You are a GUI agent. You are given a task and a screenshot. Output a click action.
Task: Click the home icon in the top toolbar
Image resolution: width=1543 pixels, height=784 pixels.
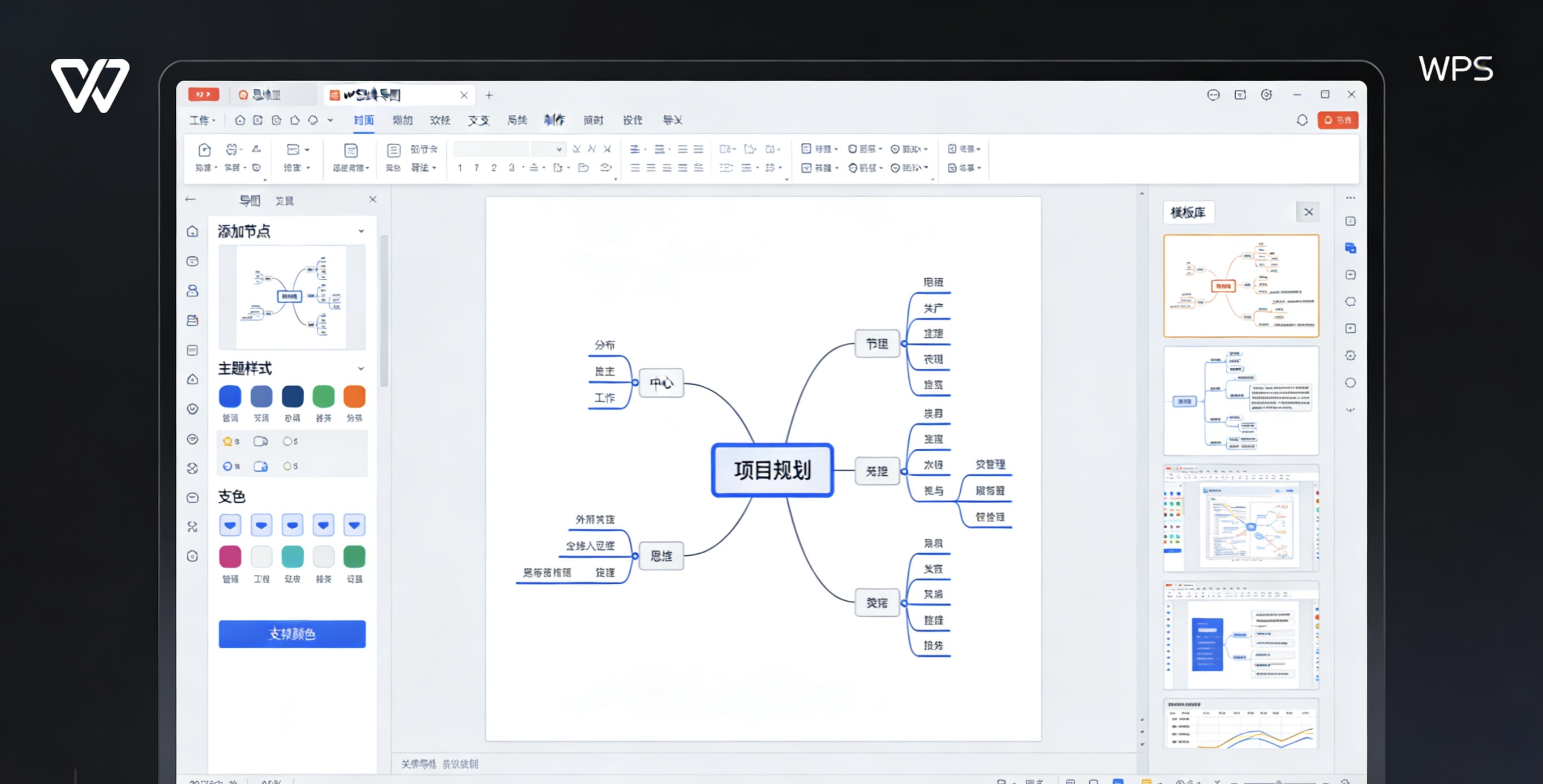(x=239, y=120)
